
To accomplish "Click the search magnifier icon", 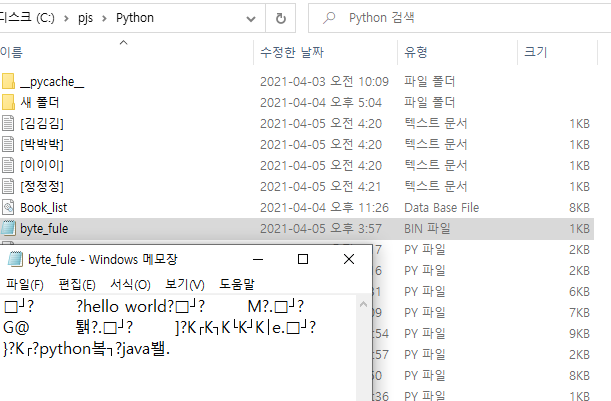I will pos(329,18).
